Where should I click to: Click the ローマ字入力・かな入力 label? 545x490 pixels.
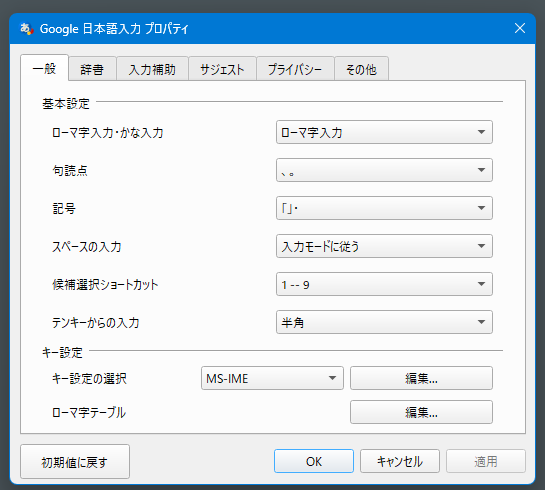108,132
